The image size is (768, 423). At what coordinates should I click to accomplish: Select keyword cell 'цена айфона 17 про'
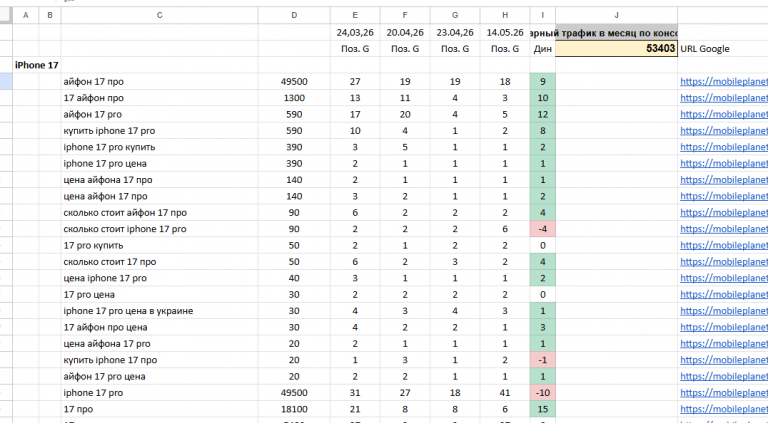tap(160, 180)
